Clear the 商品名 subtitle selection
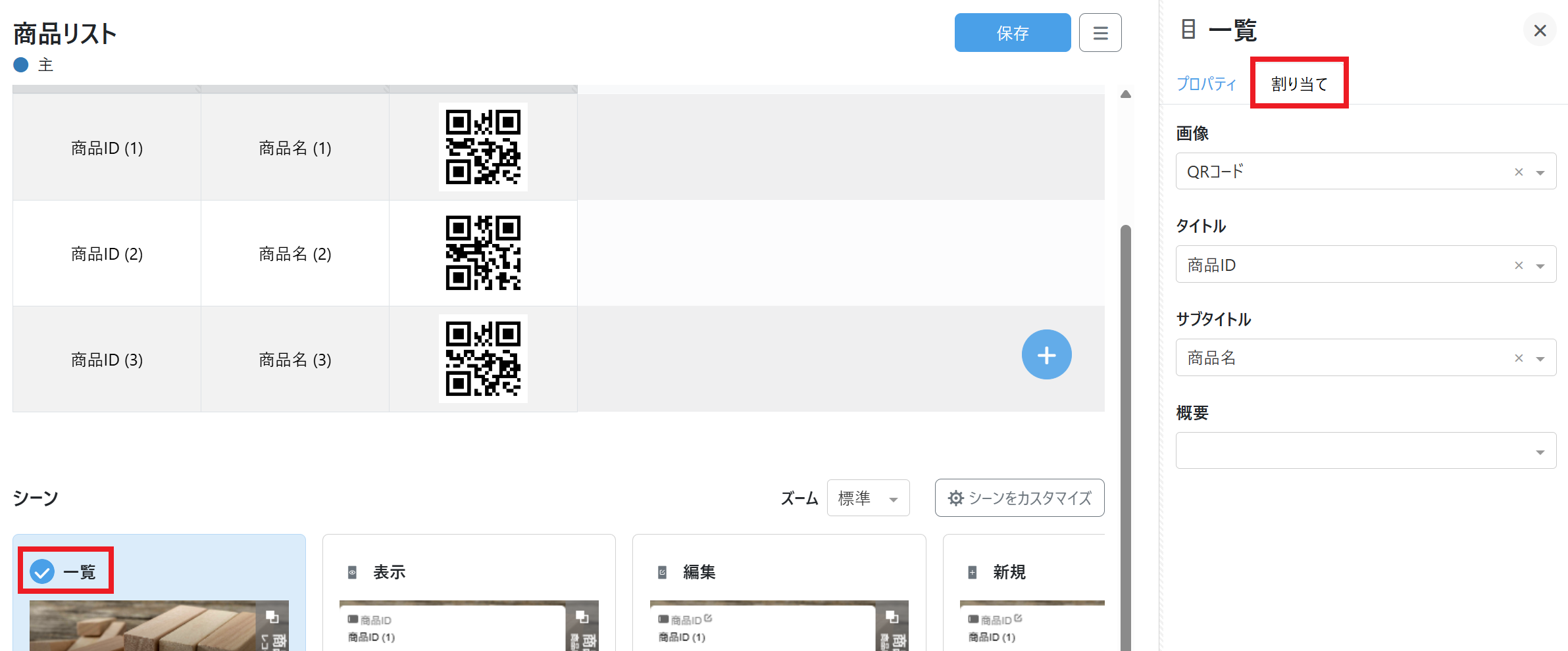The height and width of the screenshot is (651, 1568). coord(1518,358)
